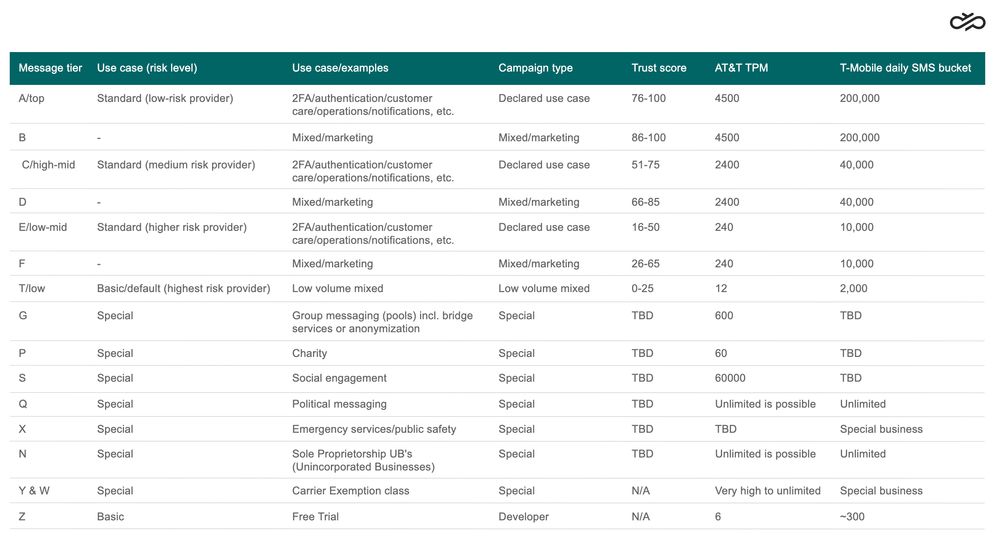Select the Developer campaign type cell

point(523,517)
